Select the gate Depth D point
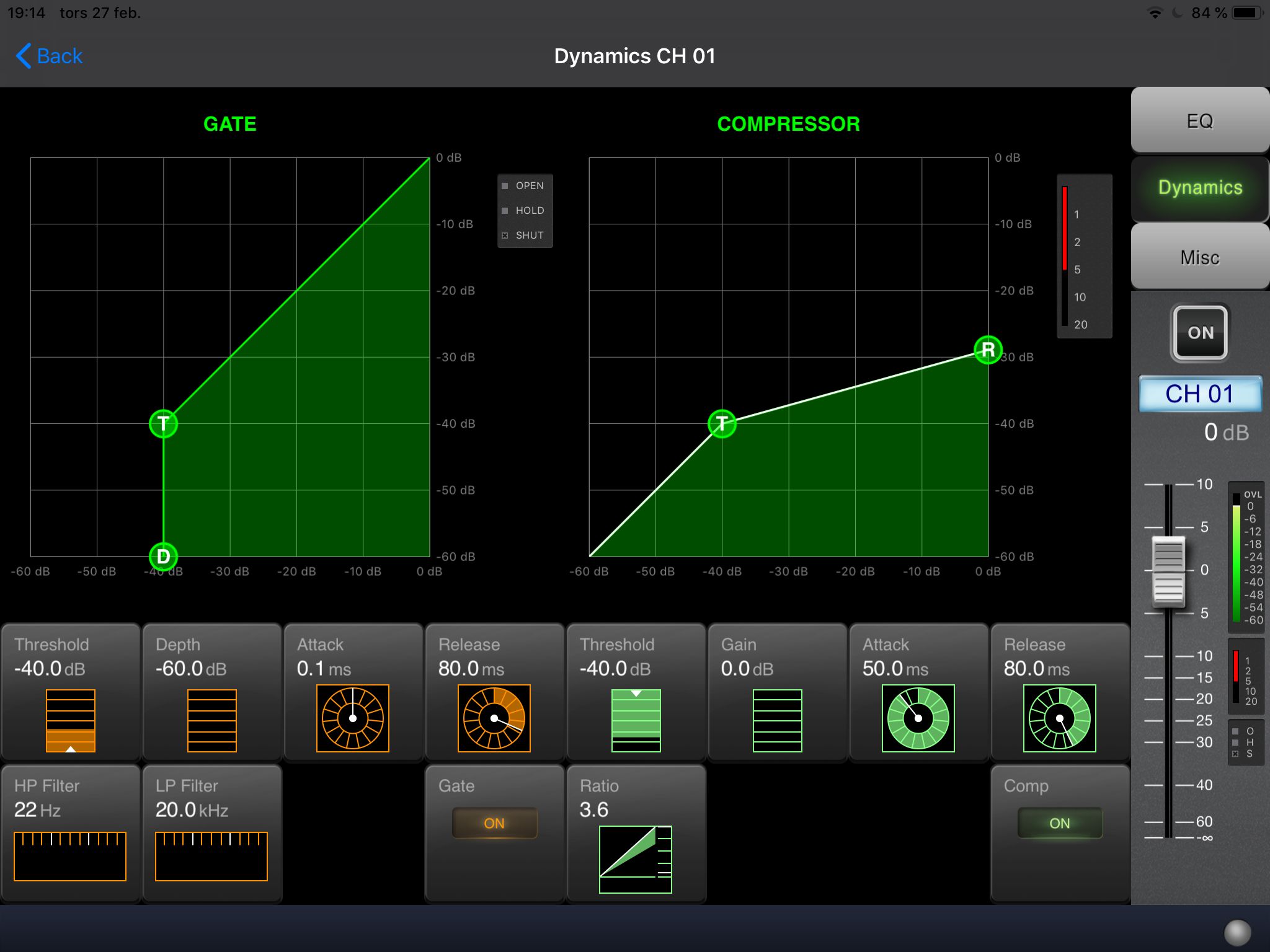The image size is (1270, 952). click(x=164, y=556)
